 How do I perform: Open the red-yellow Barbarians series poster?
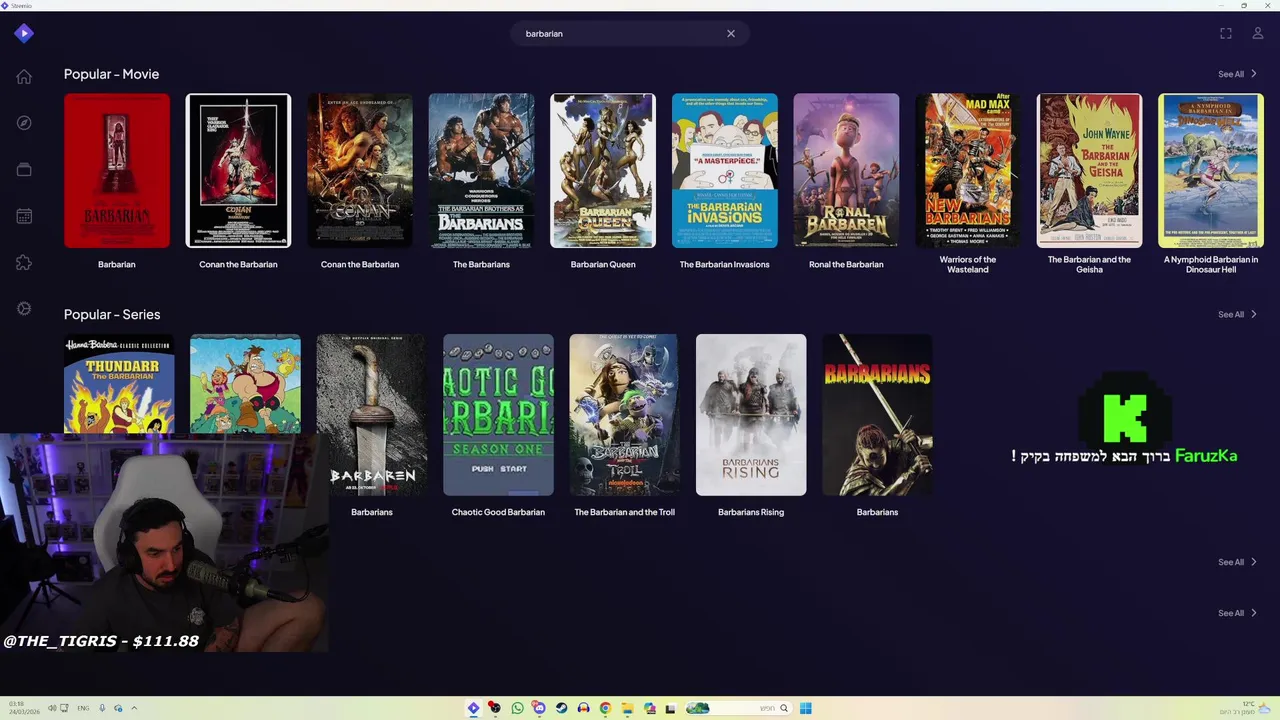[x=877, y=415]
